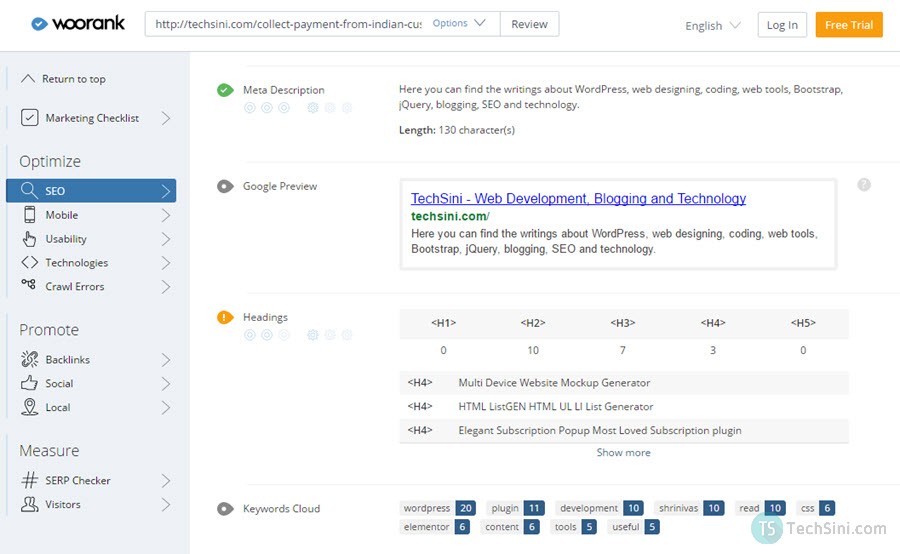This screenshot has width=900, height=554.
Task: Click the elementor keyword tag
Action: click(435, 527)
